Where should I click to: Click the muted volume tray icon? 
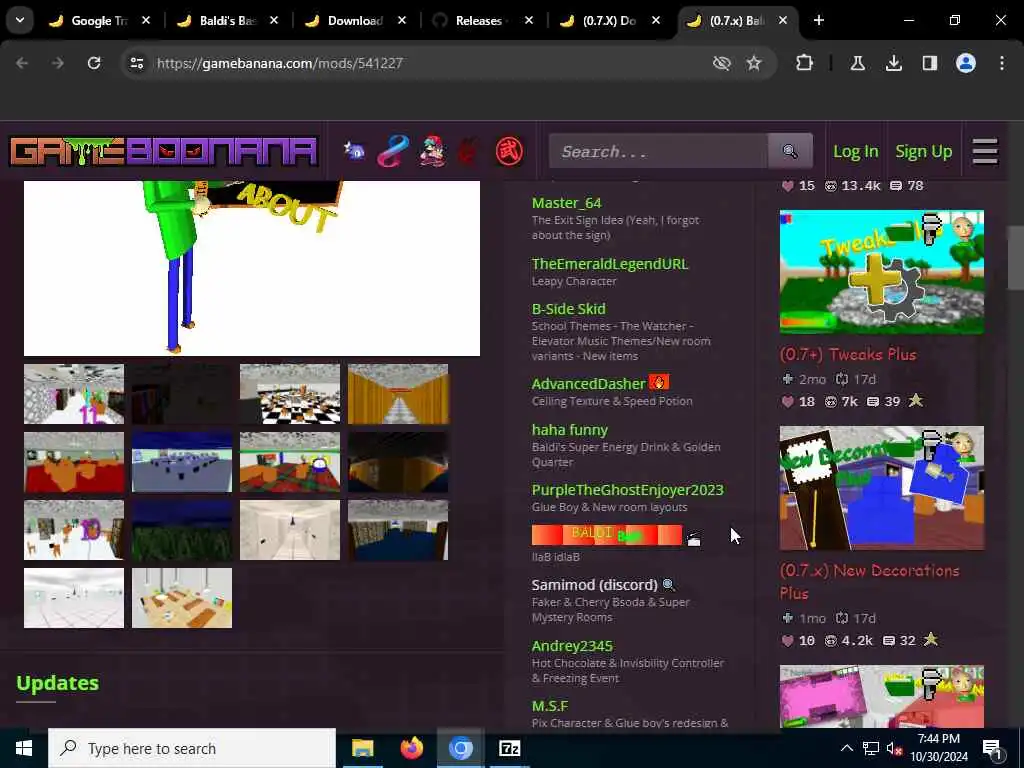point(893,748)
